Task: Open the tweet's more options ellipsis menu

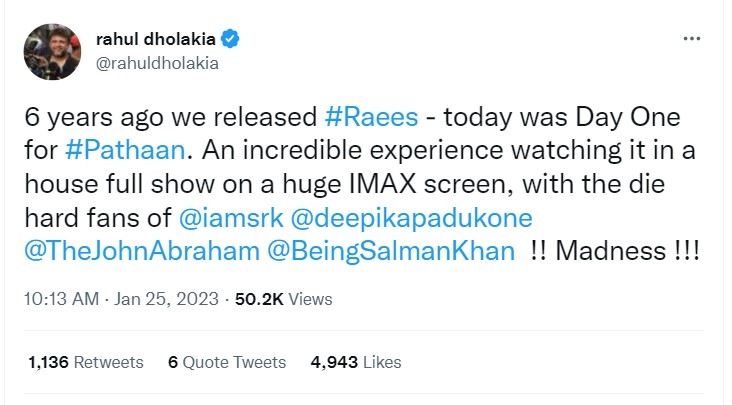Action: 691,38
